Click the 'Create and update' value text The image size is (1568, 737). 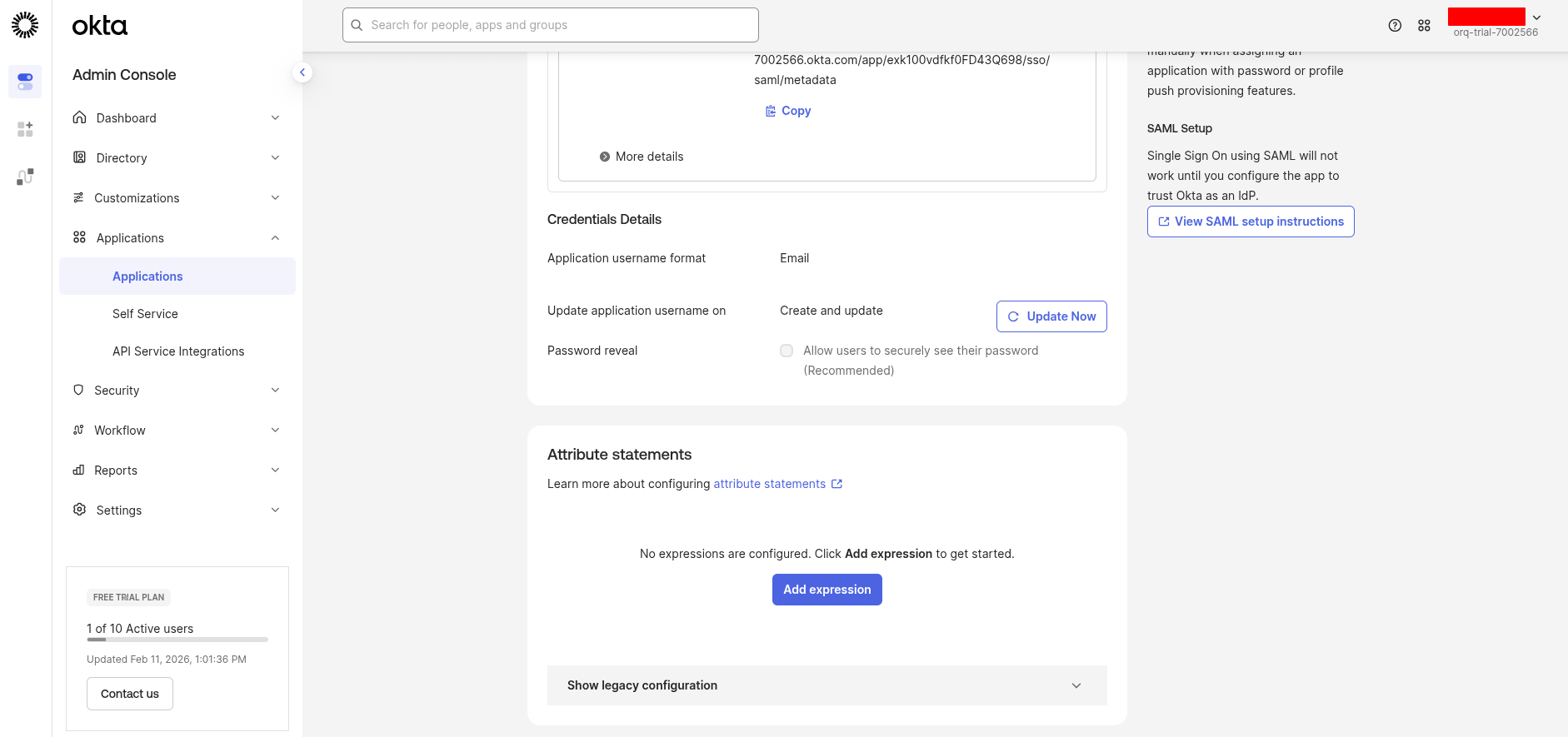pos(831,311)
